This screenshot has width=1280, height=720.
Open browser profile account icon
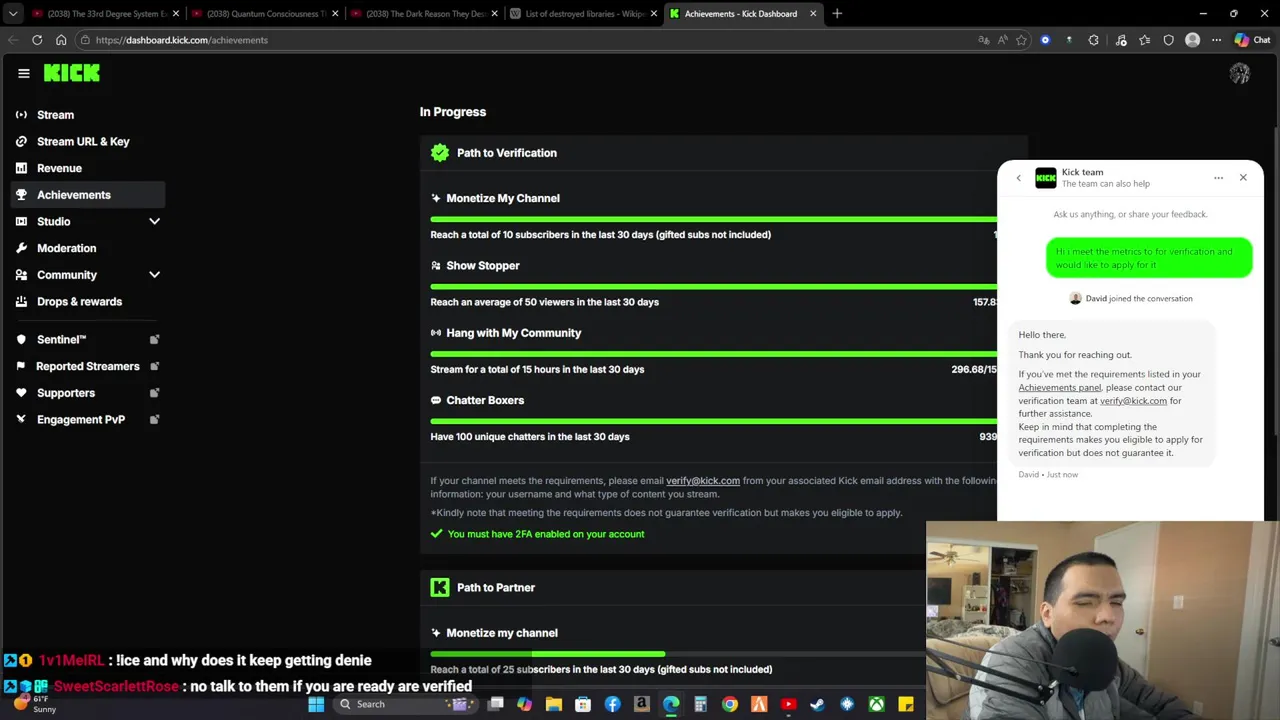click(1192, 40)
